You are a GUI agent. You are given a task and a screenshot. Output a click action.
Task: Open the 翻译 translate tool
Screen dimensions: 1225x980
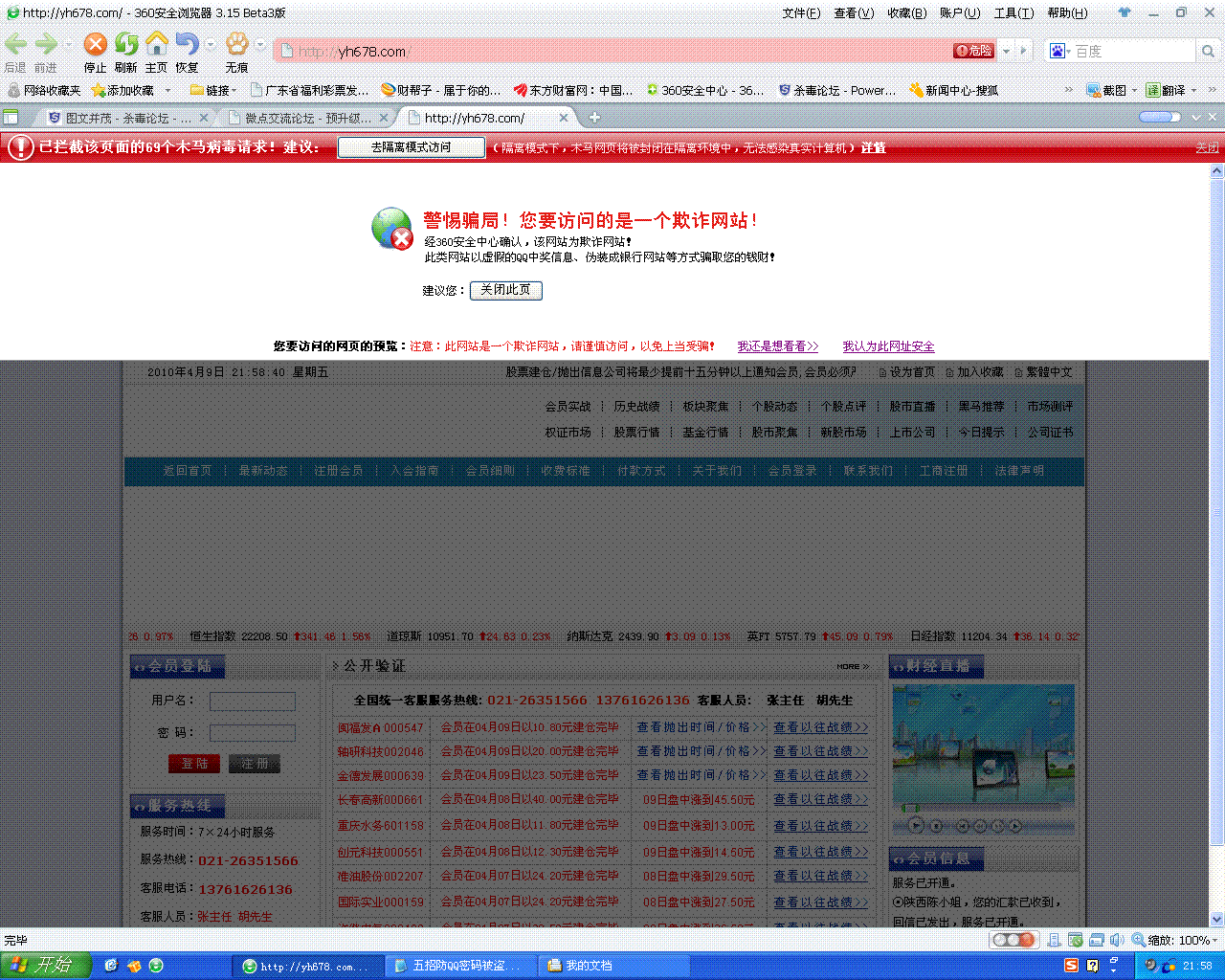click(1166, 90)
